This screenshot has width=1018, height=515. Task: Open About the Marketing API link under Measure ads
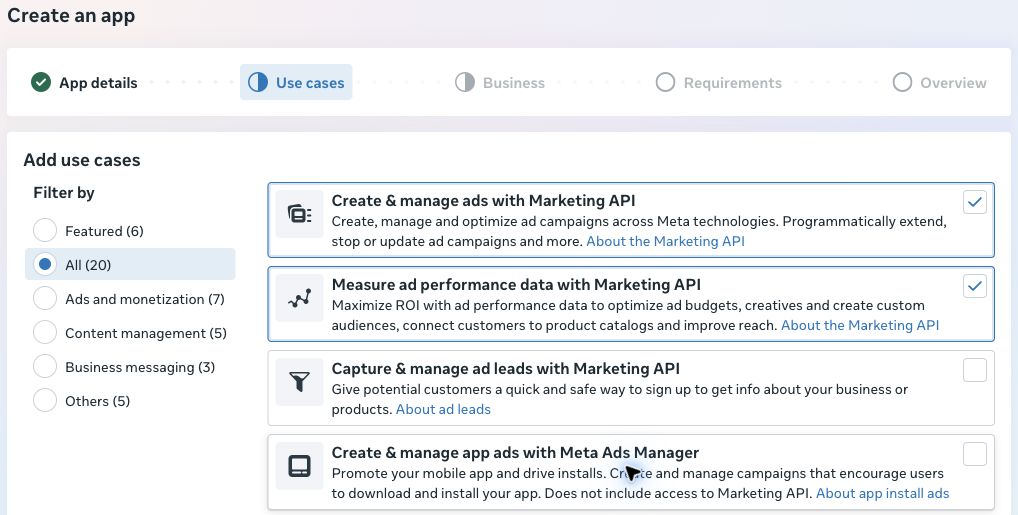click(x=860, y=325)
